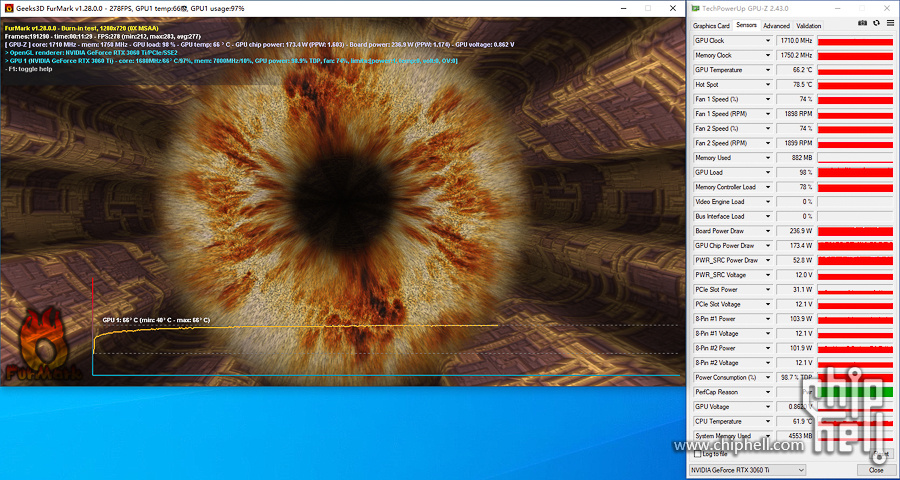Open the GPU Temperature sensor dropdown
The height and width of the screenshot is (480, 900).
[768, 70]
